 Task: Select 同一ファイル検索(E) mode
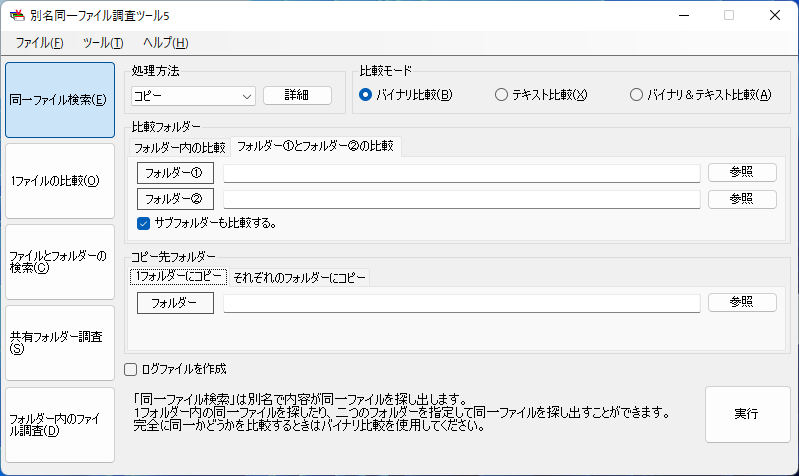(60, 100)
